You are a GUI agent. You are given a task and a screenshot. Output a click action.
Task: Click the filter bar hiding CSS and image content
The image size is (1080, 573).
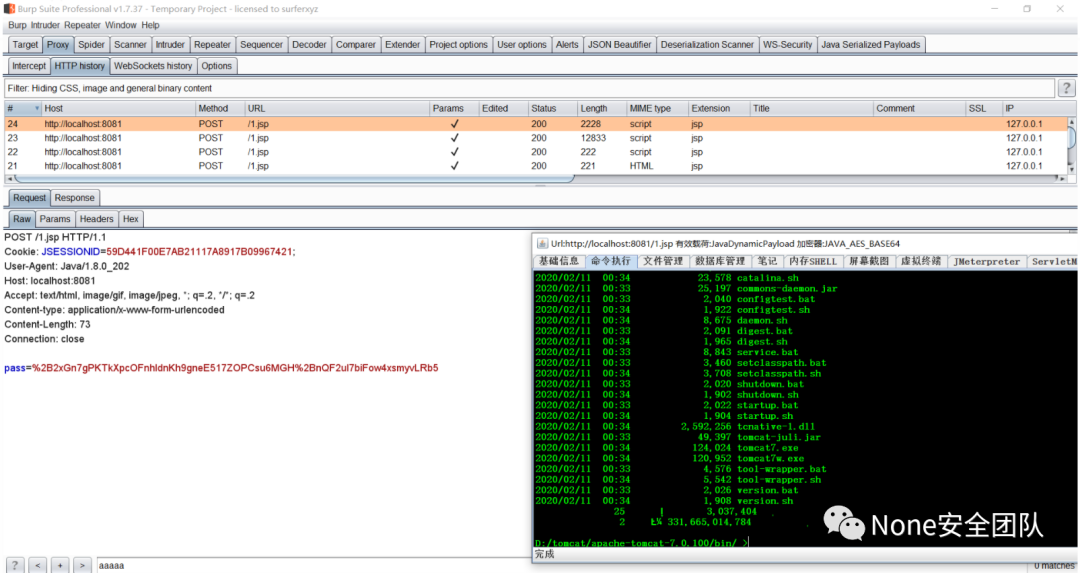click(529, 88)
